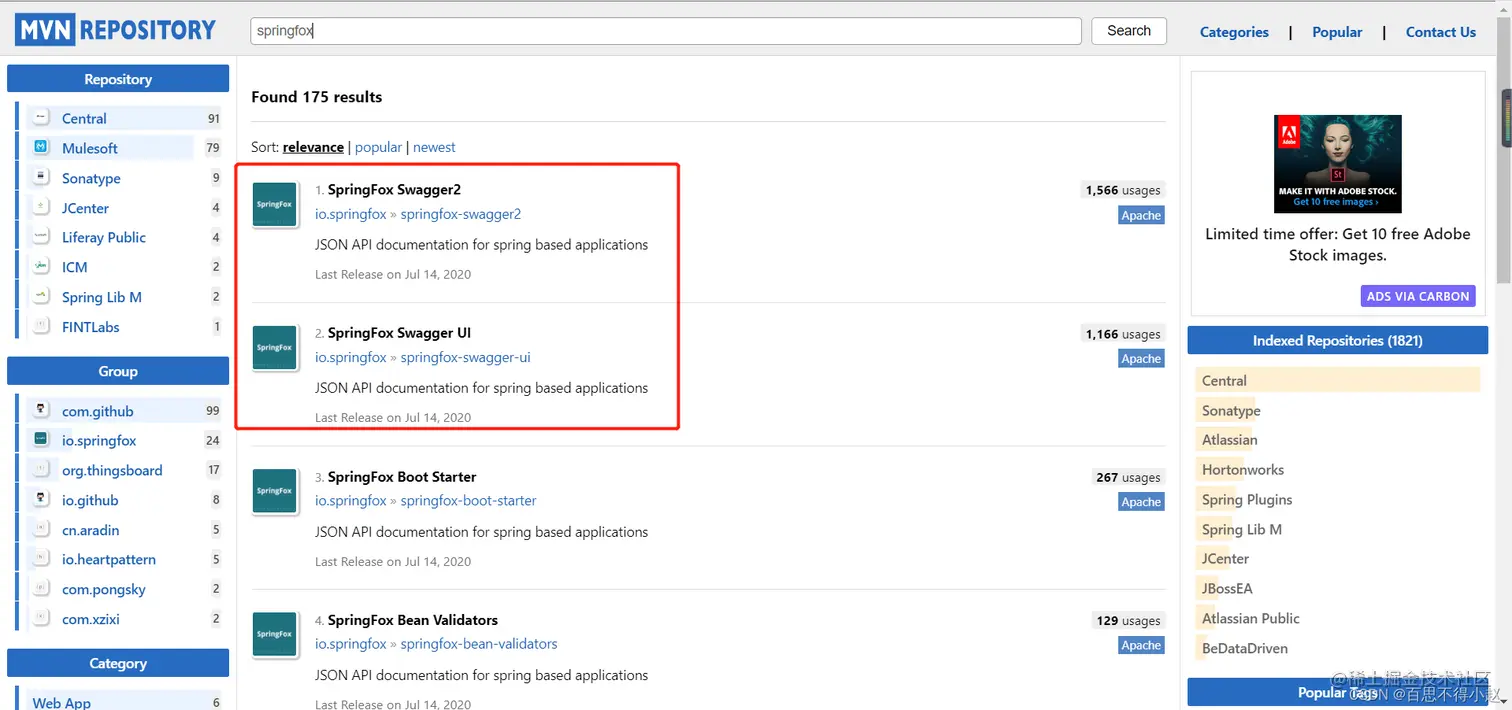Click the com.xzixi group icon
Image resolution: width=1512 pixels, height=710 pixels.
(x=41, y=619)
